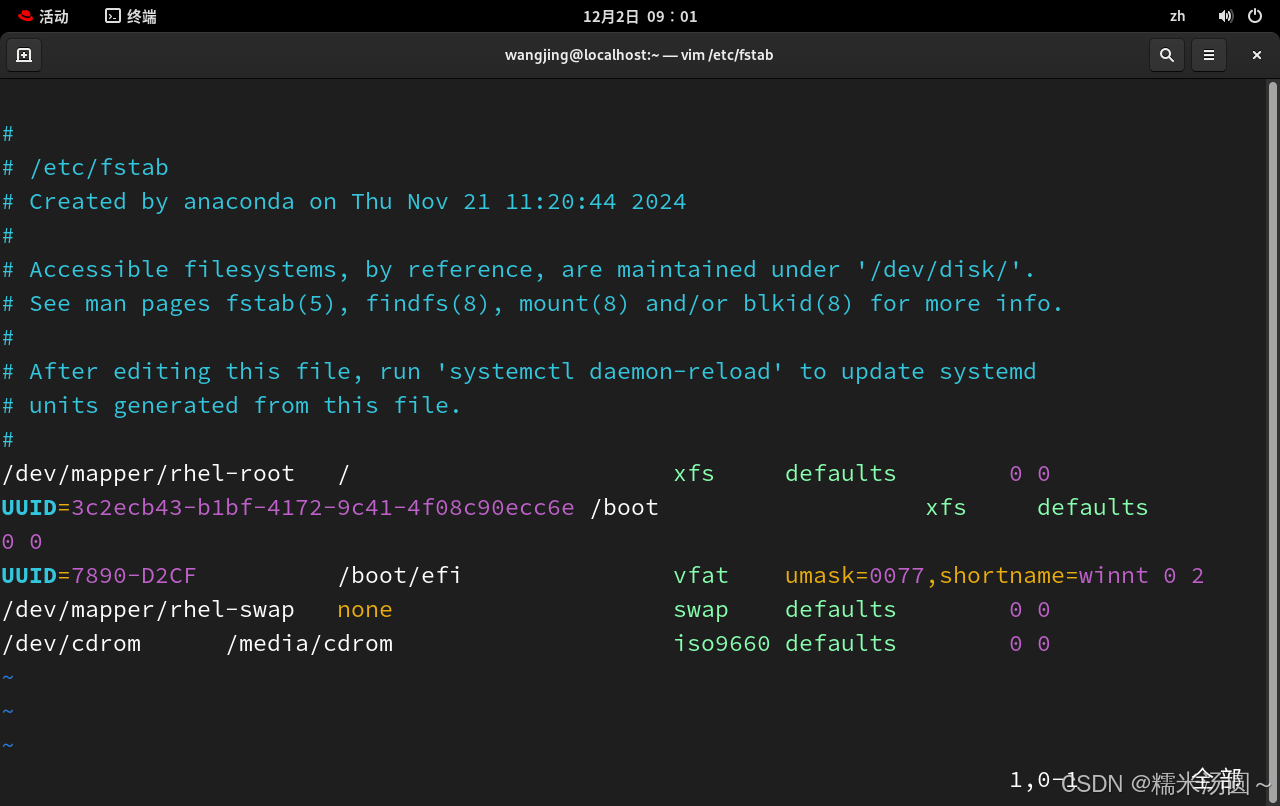Click xfs type on the rhel-root line
The image size is (1280, 806).
coord(694,473)
